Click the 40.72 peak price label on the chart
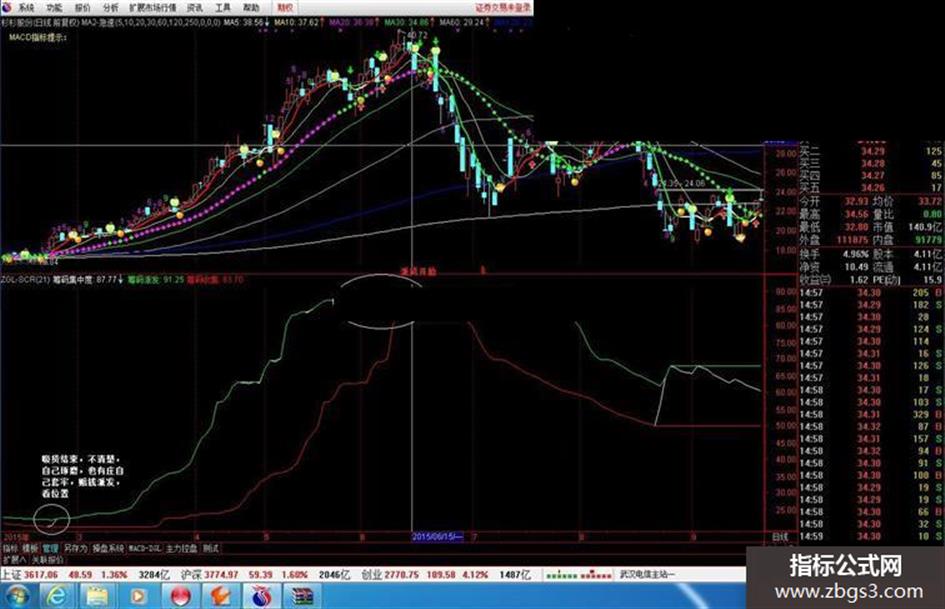This screenshot has height=609, width=945. pyautogui.click(x=418, y=35)
